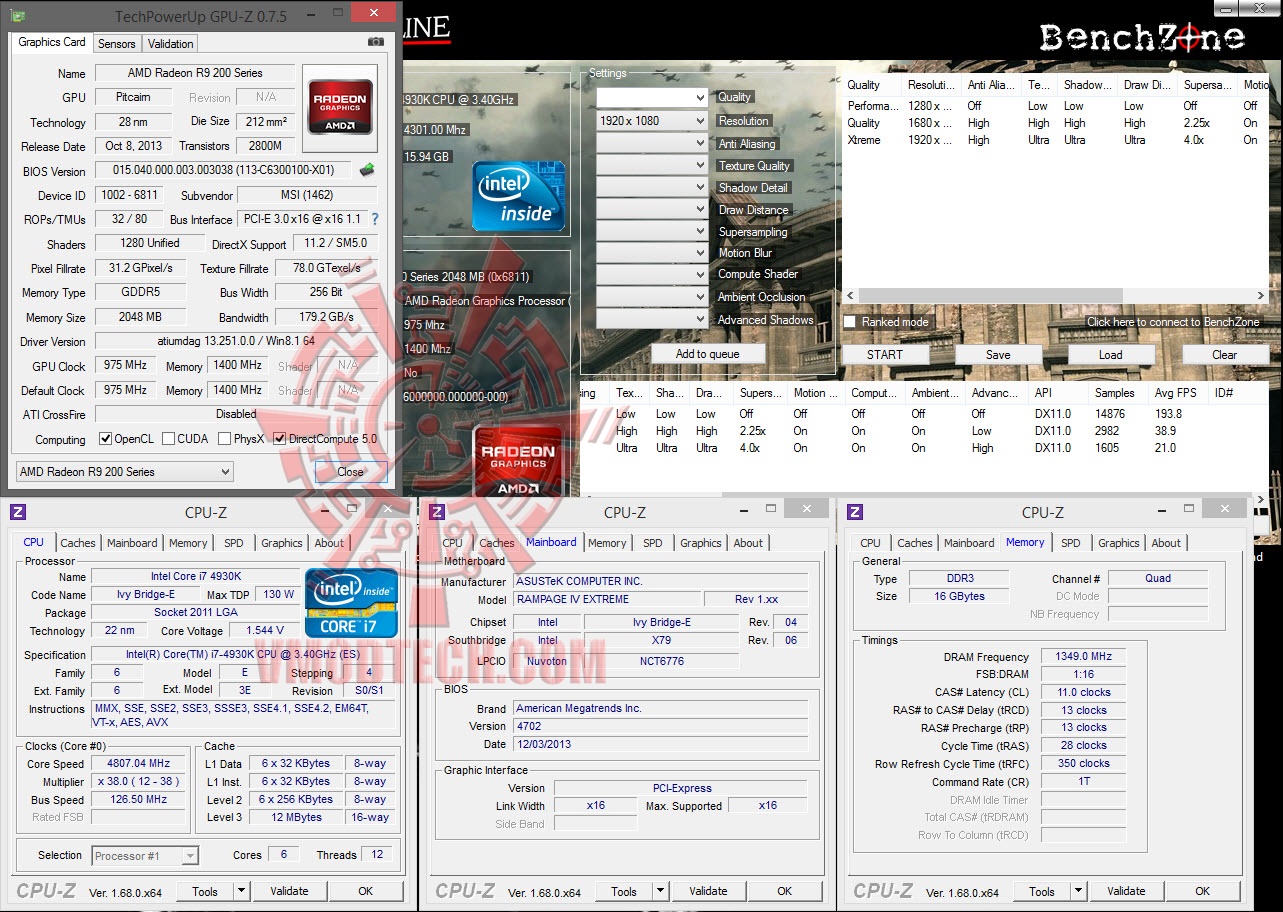Switch to the Validation tab in GPU-Z
Viewport: 1283px width, 912px height.
pyautogui.click(x=171, y=44)
